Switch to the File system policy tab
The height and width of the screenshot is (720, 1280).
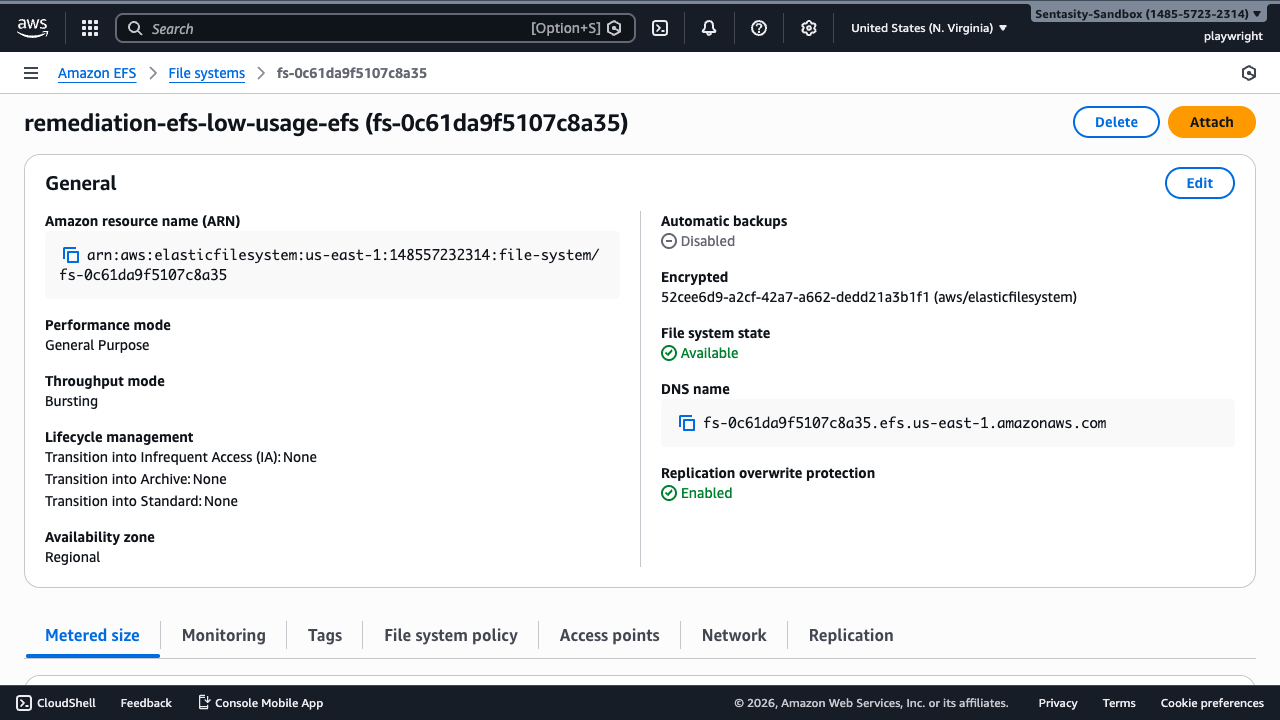(x=451, y=635)
